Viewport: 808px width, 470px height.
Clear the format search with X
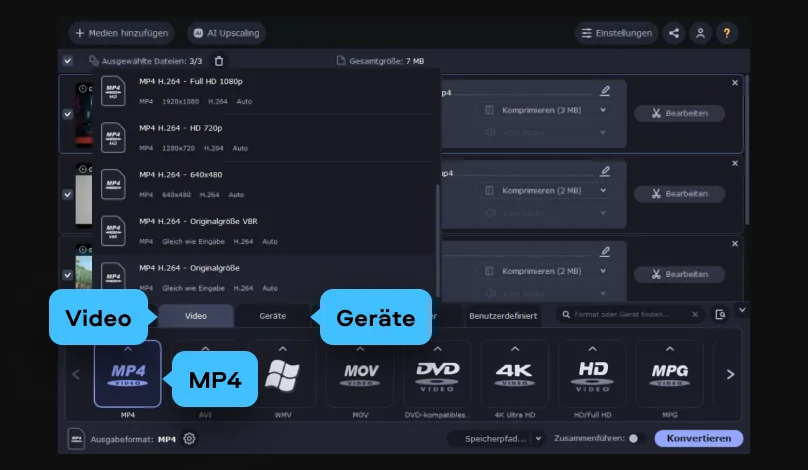pyautogui.click(x=695, y=314)
